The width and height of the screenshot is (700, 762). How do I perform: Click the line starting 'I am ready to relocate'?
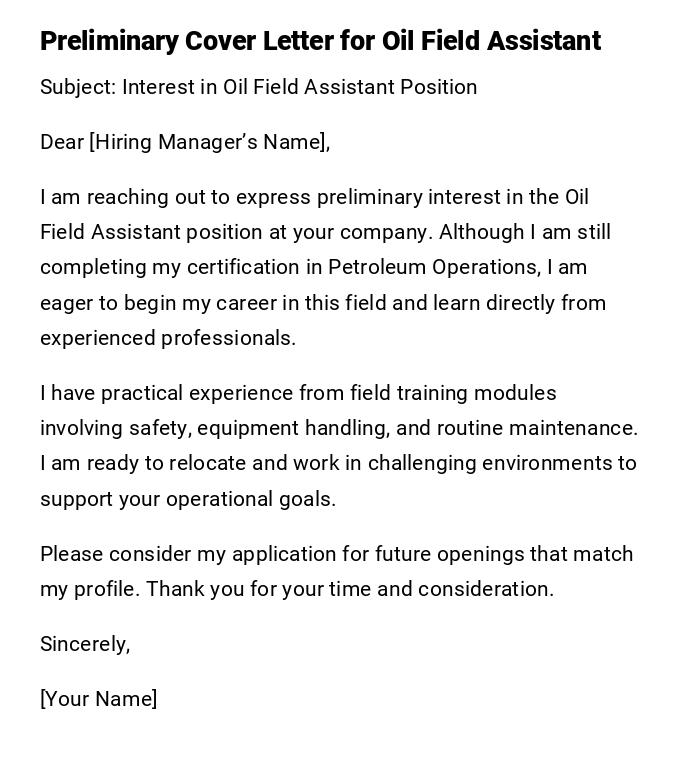pyautogui.click(x=338, y=463)
